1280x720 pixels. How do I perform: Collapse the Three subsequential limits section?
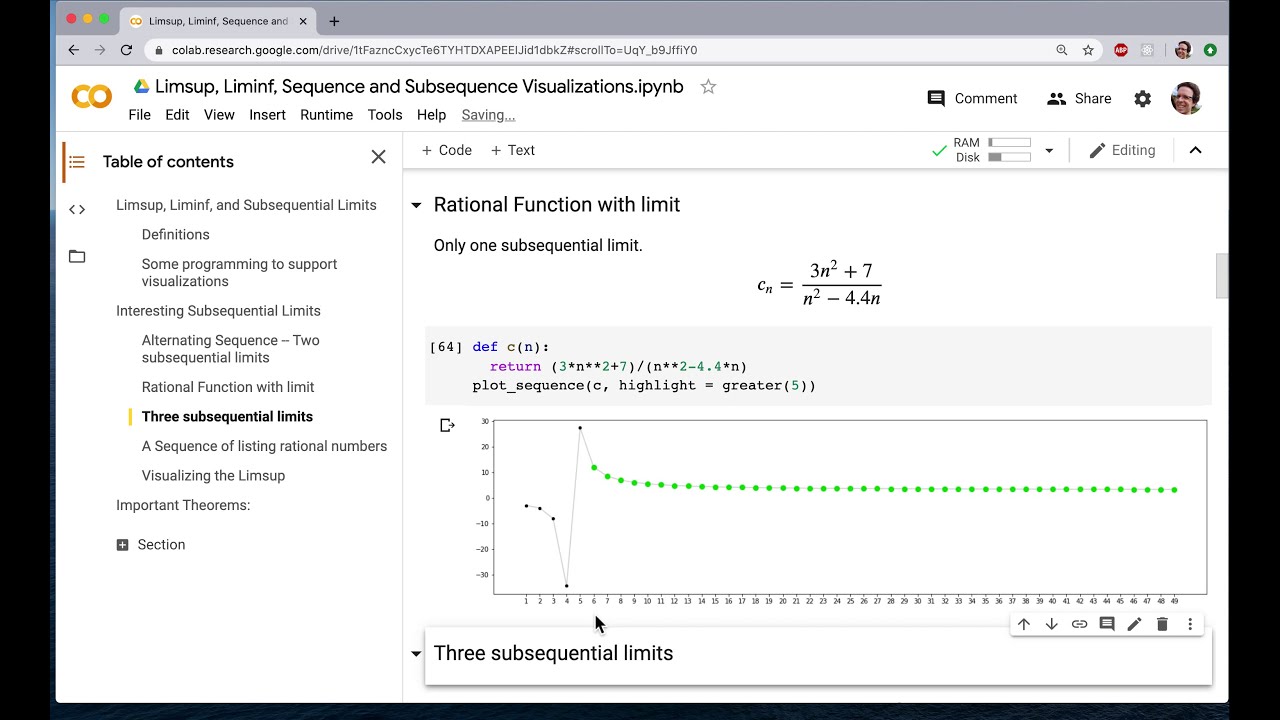[416, 654]
